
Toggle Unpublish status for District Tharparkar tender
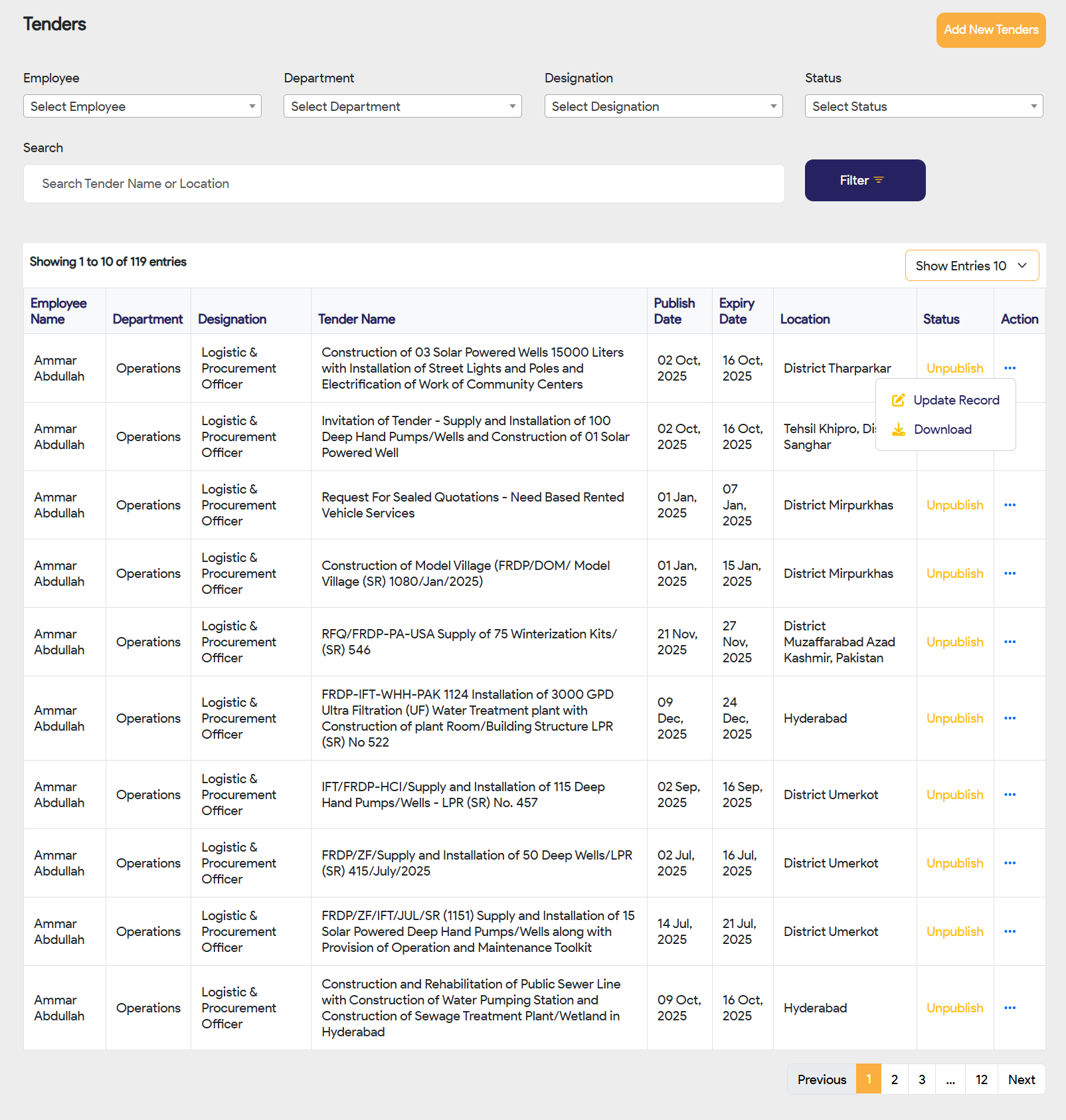tap(954, 368)
